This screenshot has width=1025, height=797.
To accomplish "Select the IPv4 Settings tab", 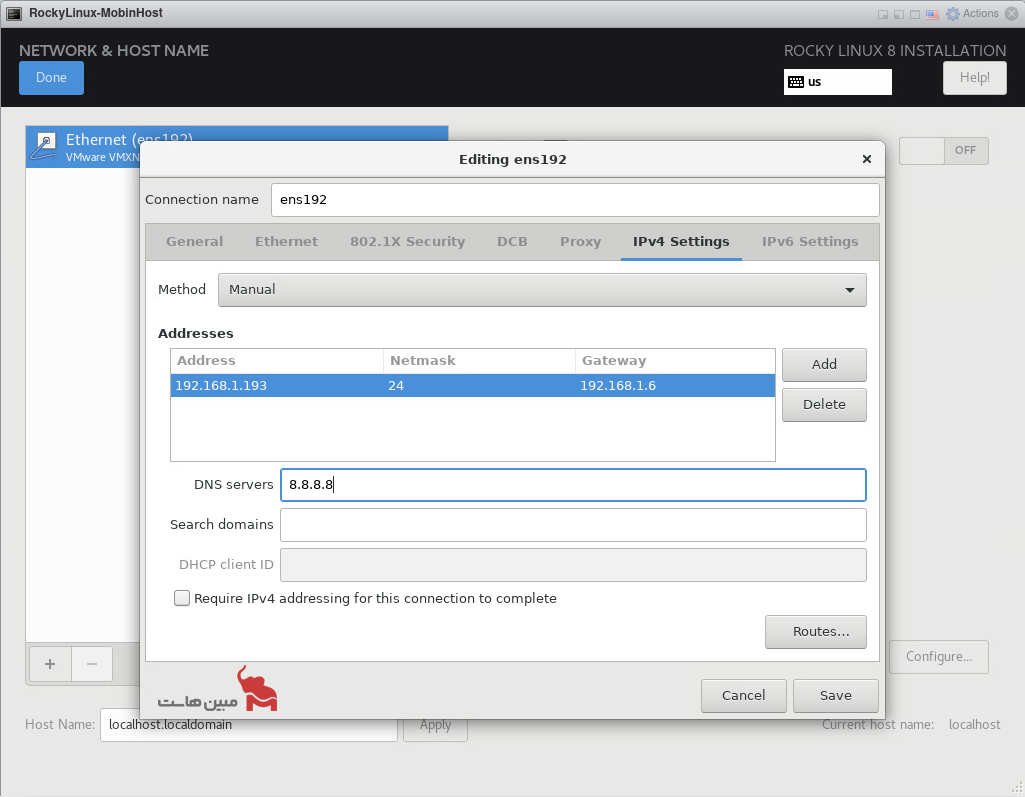I will tap(681, 241).
